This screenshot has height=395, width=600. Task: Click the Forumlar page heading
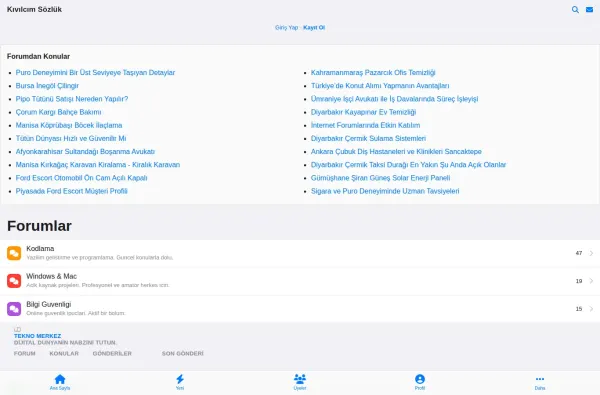tap(39, 226)
